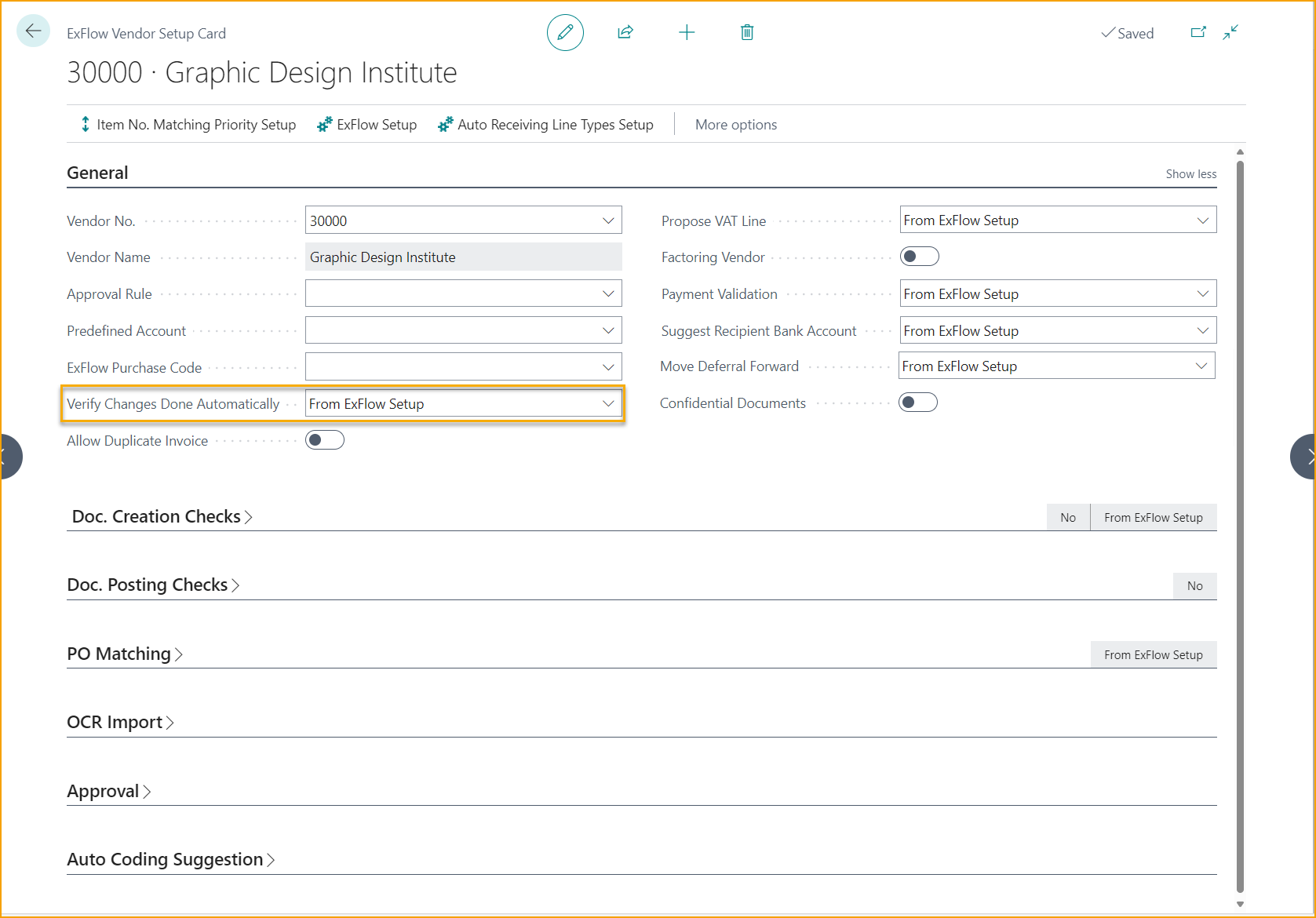The image size is (1316, 918).
Task: Open Propose VAT Line dropdown
Action: [1203, 220]
